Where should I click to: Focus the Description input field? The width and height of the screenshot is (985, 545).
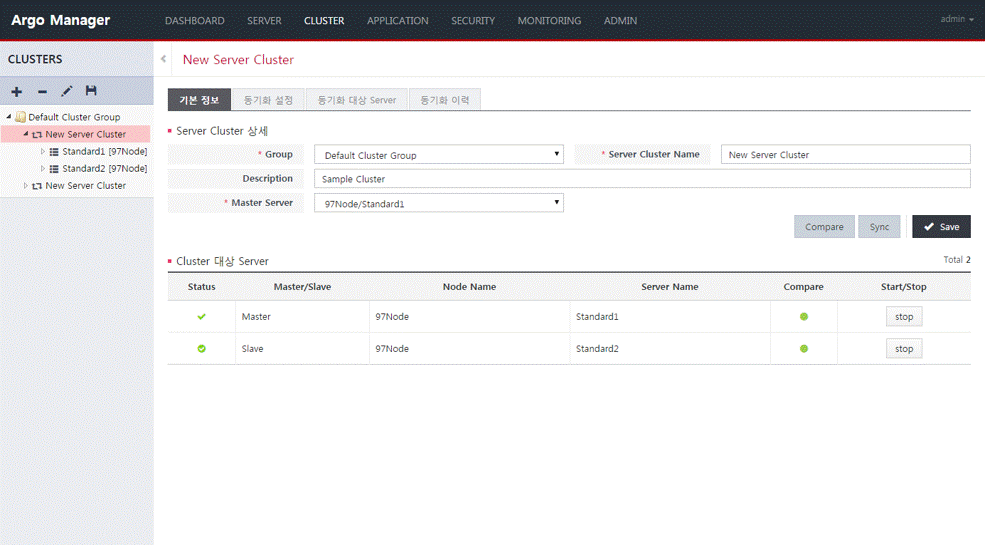click(642, 178)
